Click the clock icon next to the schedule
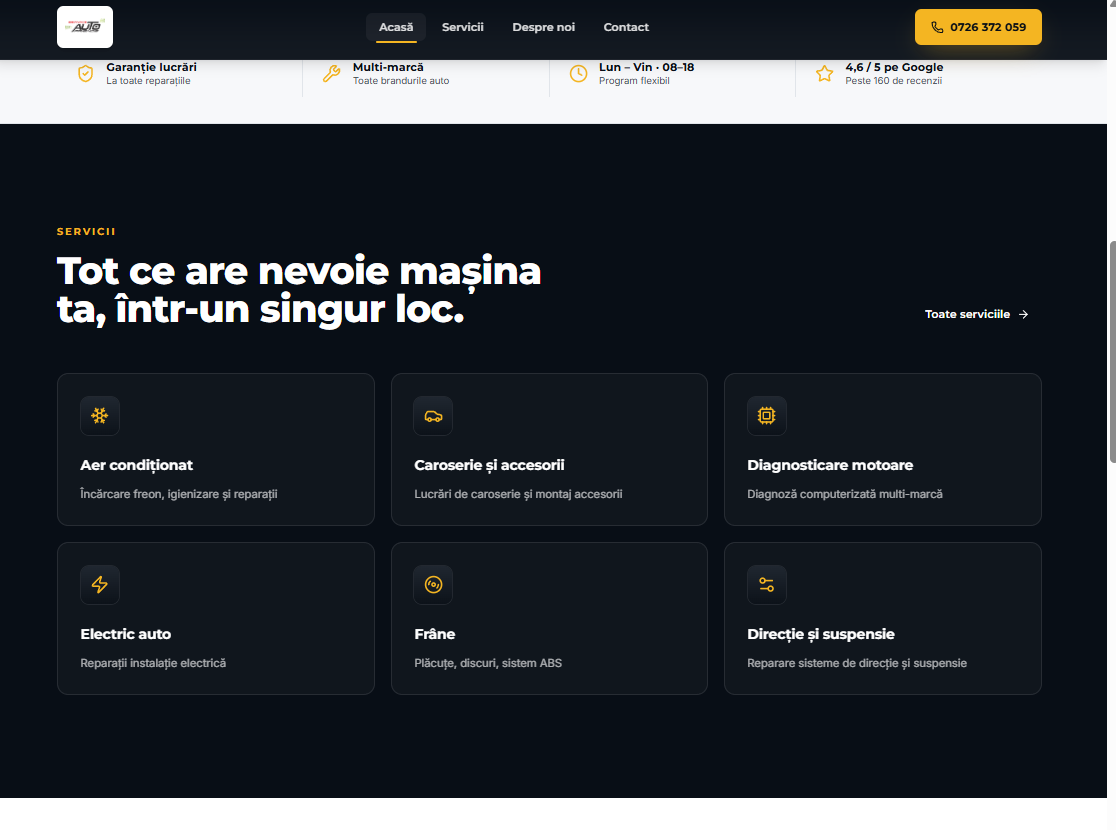Viewport: 1116px width, 830px height. coord(577,72)
